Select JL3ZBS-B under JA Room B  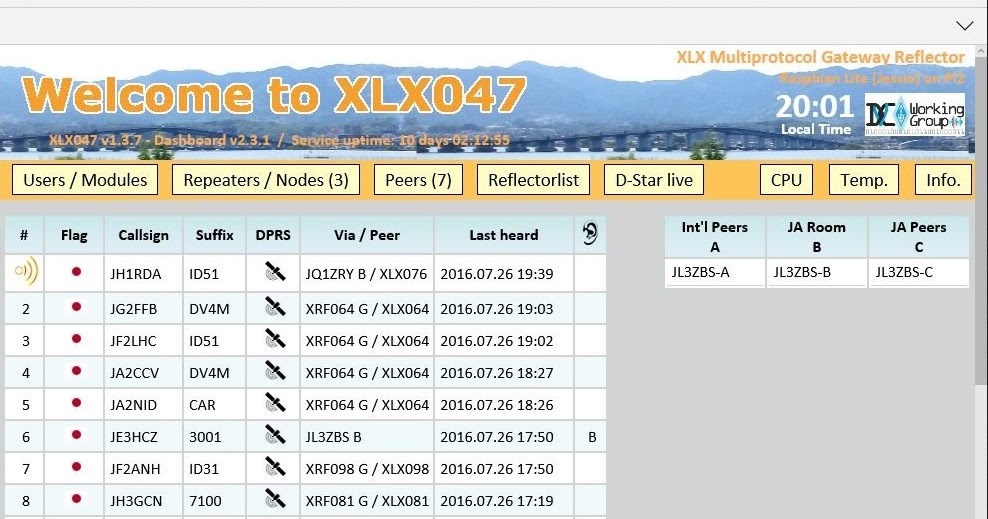click(802, 272)
